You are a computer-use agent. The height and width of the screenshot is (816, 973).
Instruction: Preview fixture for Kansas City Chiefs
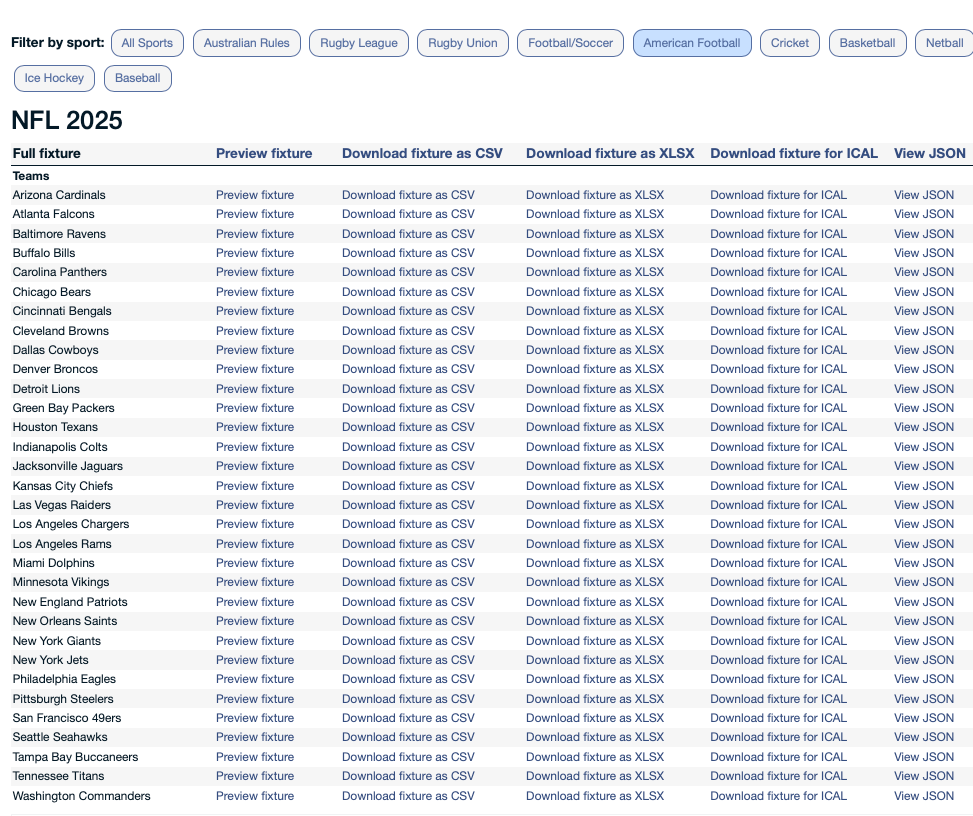pos(255,486)
